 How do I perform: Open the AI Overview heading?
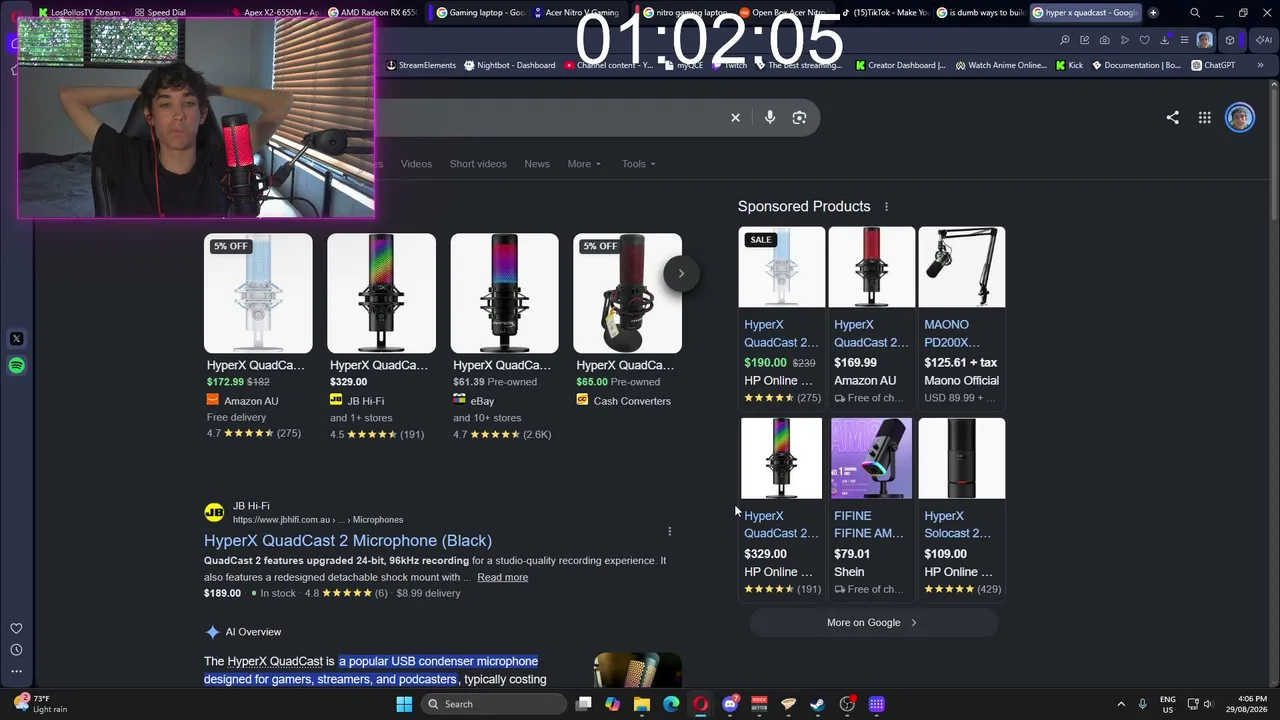click(x=253, y=632)
